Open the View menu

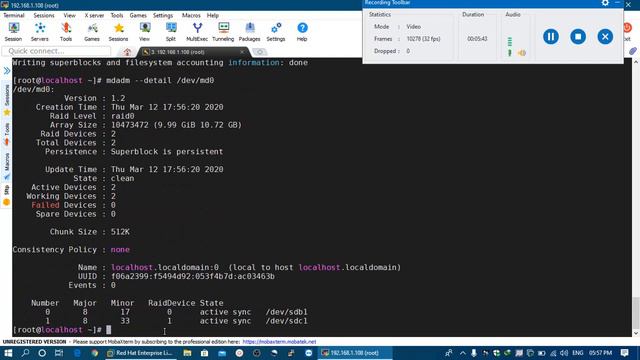click(69, 15)
